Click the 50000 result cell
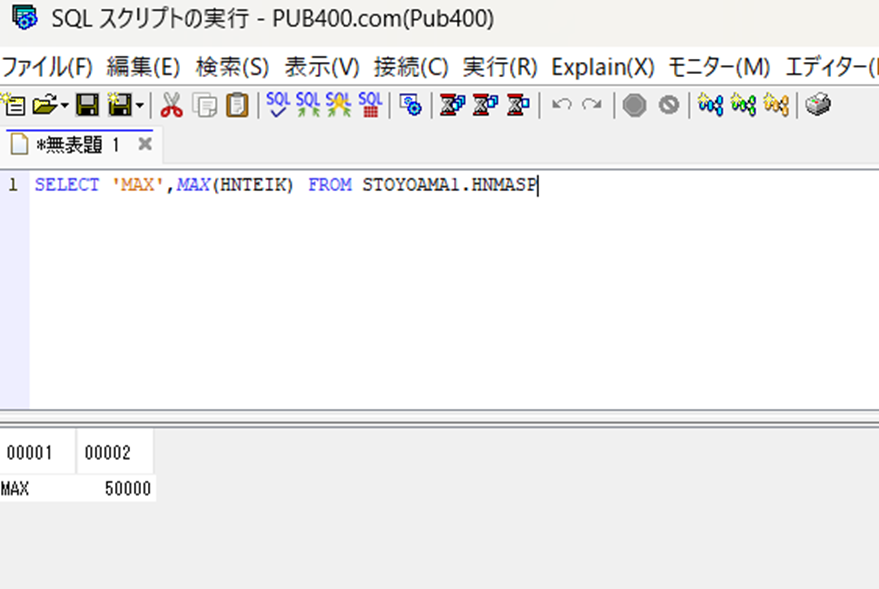The image size is (879, 589). click(116, 489)
